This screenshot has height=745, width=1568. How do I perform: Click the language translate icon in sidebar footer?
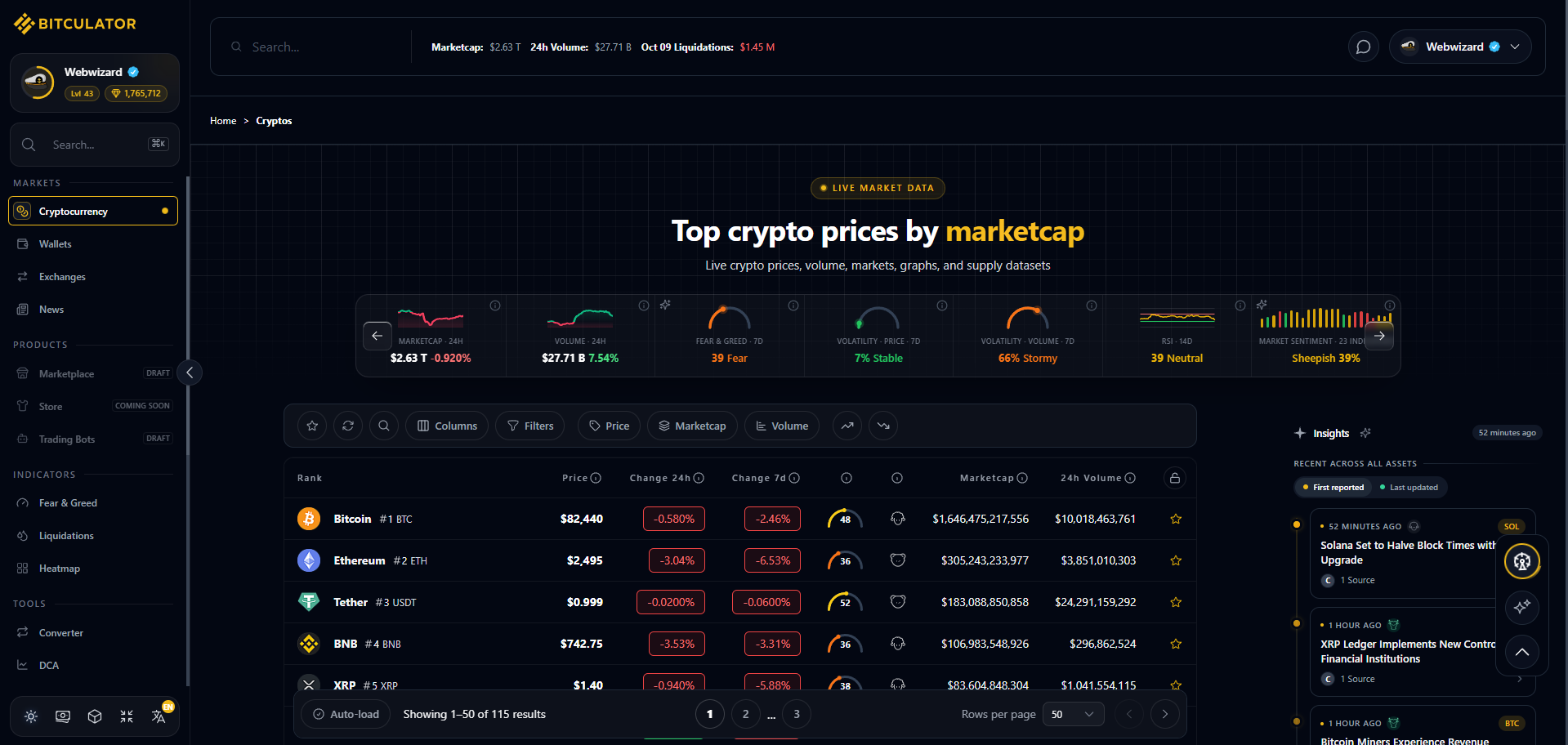click(159, 716)
